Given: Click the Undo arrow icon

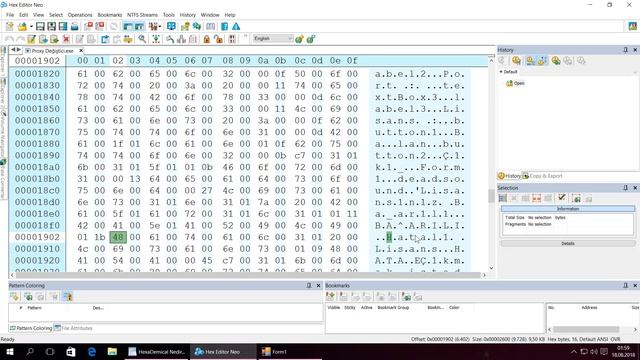Looking at the screenshot, I should coord(9,39).
